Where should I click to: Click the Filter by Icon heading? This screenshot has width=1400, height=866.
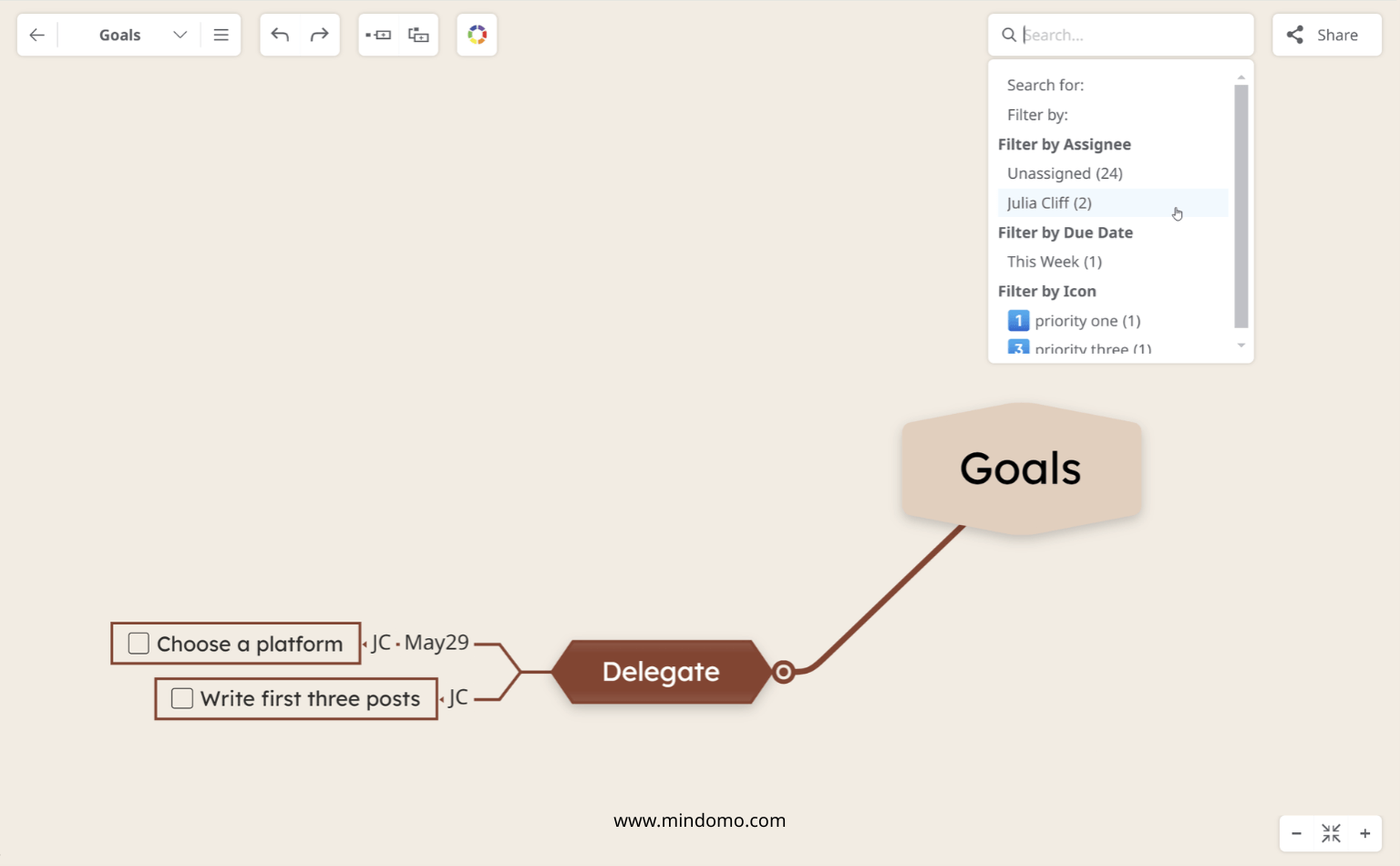click(1046, 291)
